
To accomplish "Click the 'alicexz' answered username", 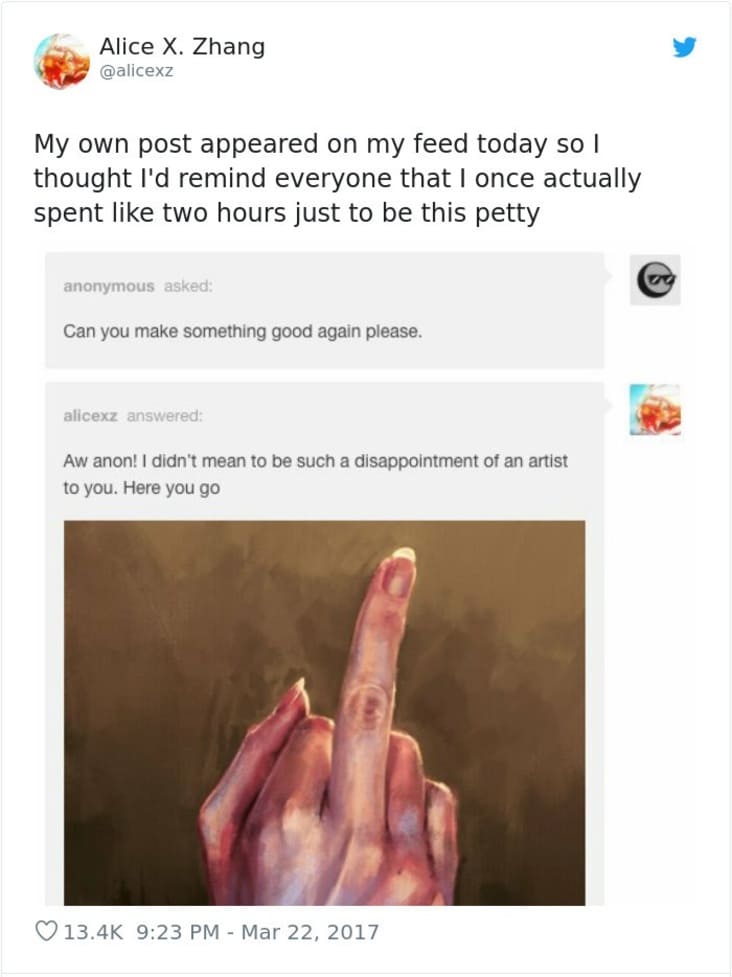I will pos(90,416).
